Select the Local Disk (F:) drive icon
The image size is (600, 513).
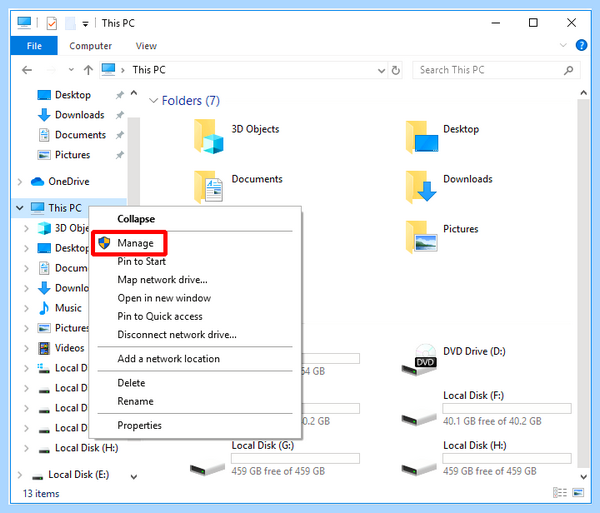point(419,419)
